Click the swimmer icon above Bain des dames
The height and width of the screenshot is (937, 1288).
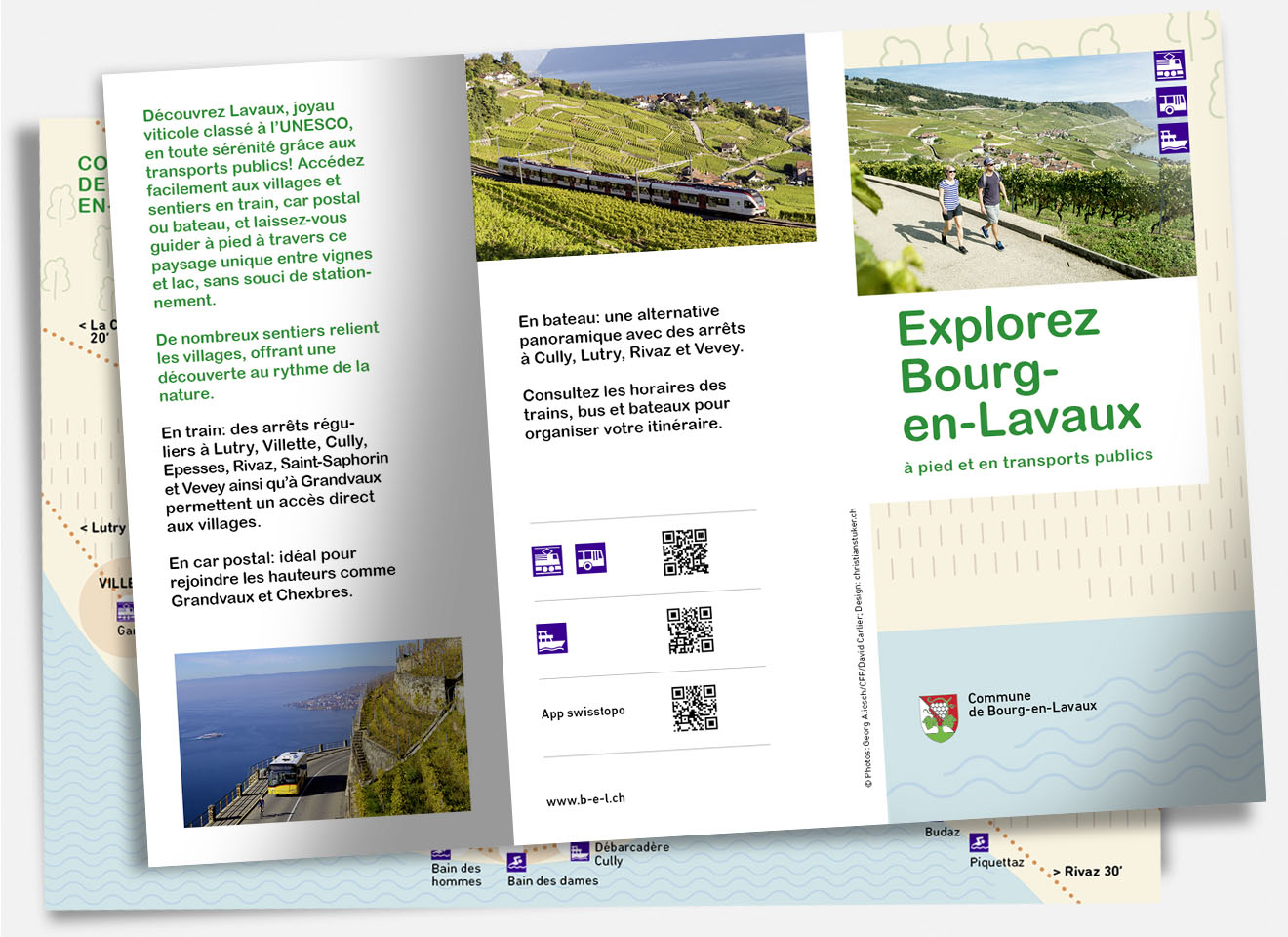point(516,862)
